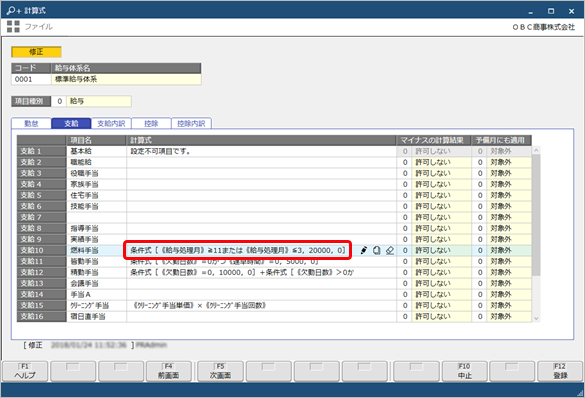This screenshot has width=585, height=398.
Task: Click the 項目種別 name field 給与
Action: click(x=99, y=101)
